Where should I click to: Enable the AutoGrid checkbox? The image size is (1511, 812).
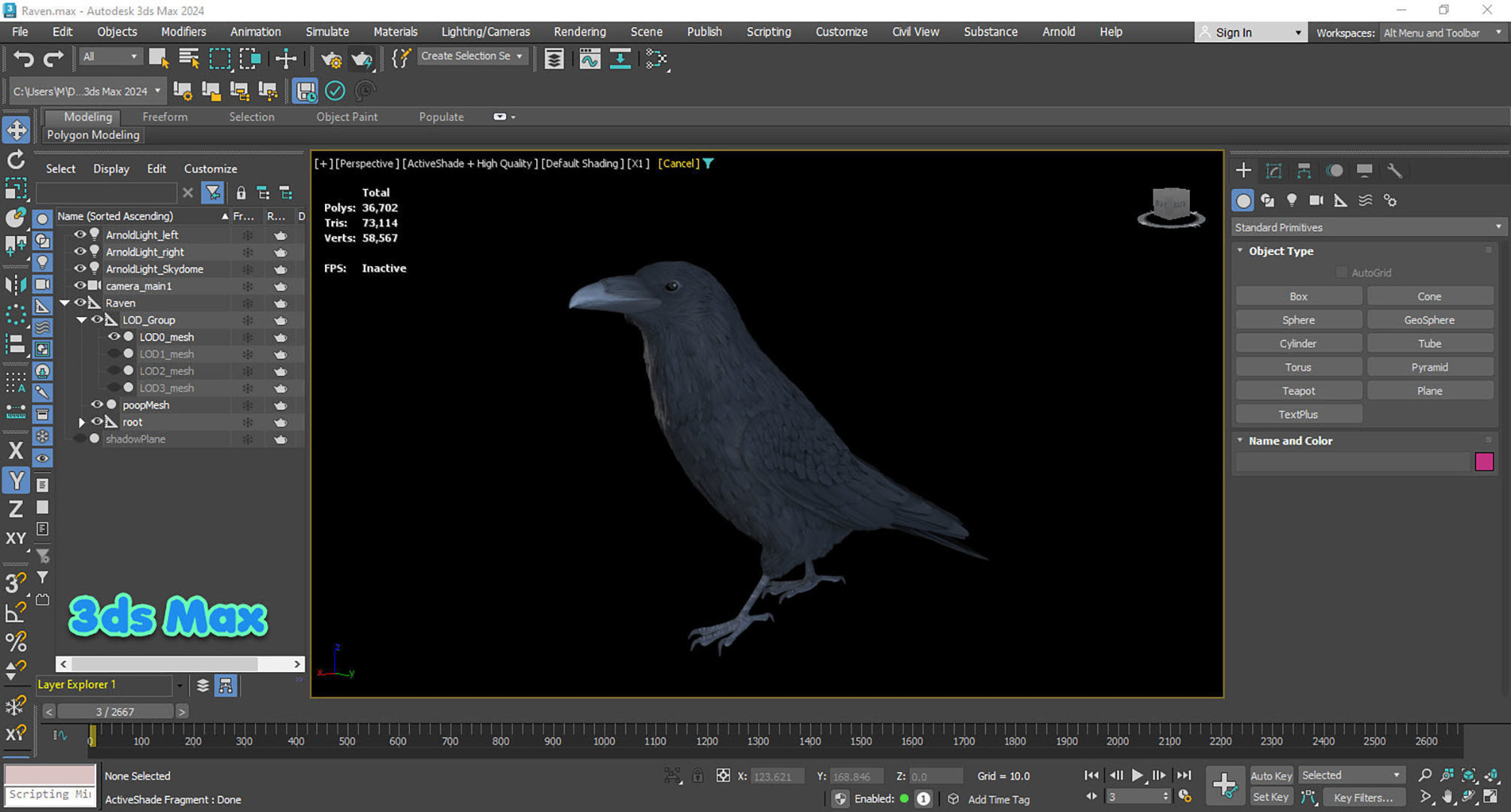[x=1342, y=272]
